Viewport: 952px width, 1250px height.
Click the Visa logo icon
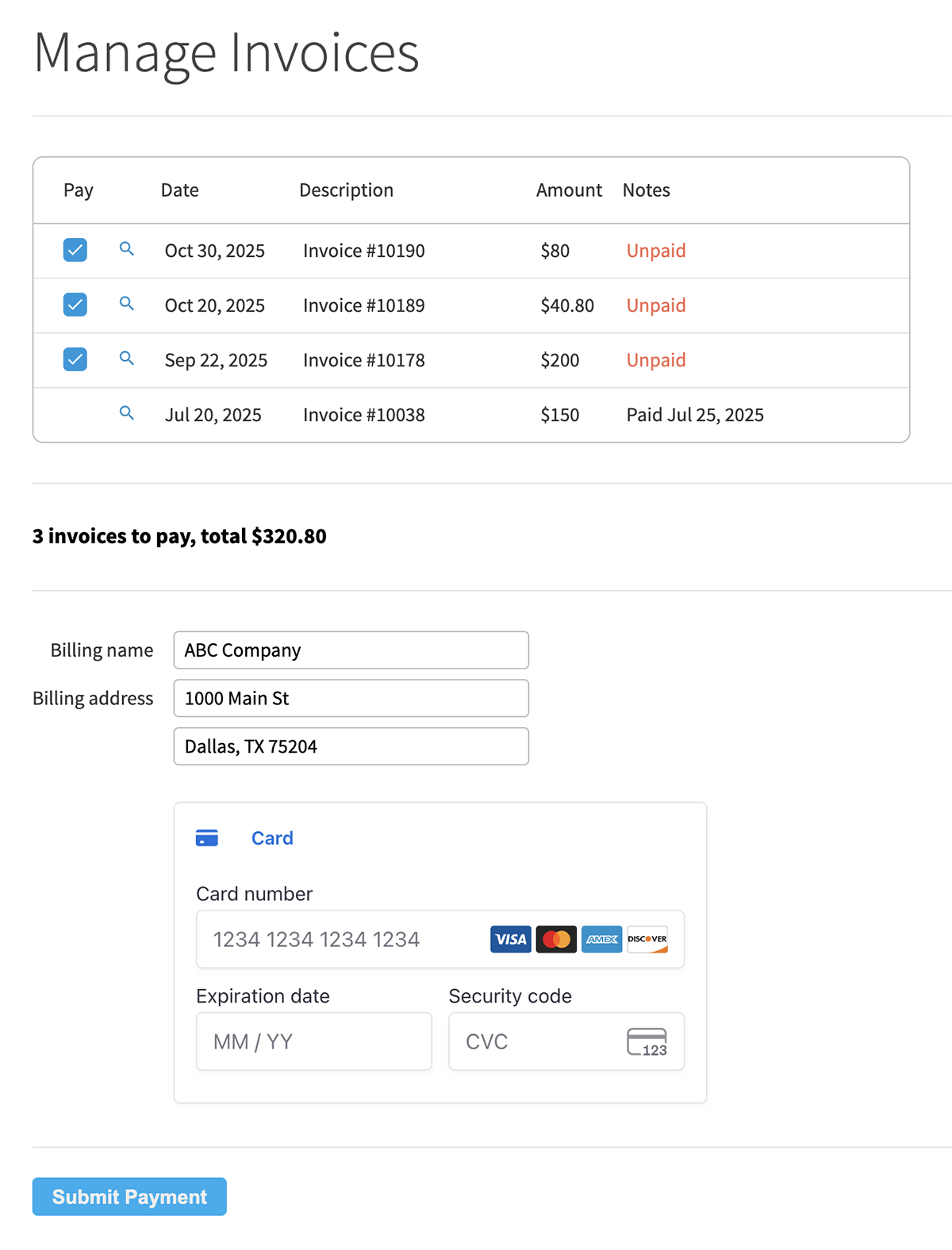[x=510, y=939]
